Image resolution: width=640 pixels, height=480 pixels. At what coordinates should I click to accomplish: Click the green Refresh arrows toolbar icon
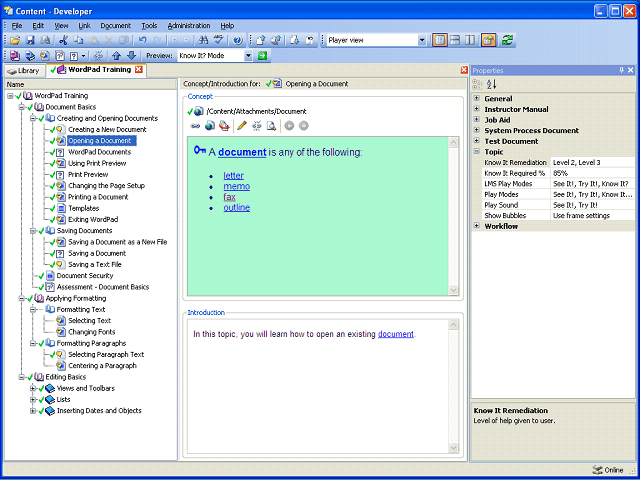507,40
